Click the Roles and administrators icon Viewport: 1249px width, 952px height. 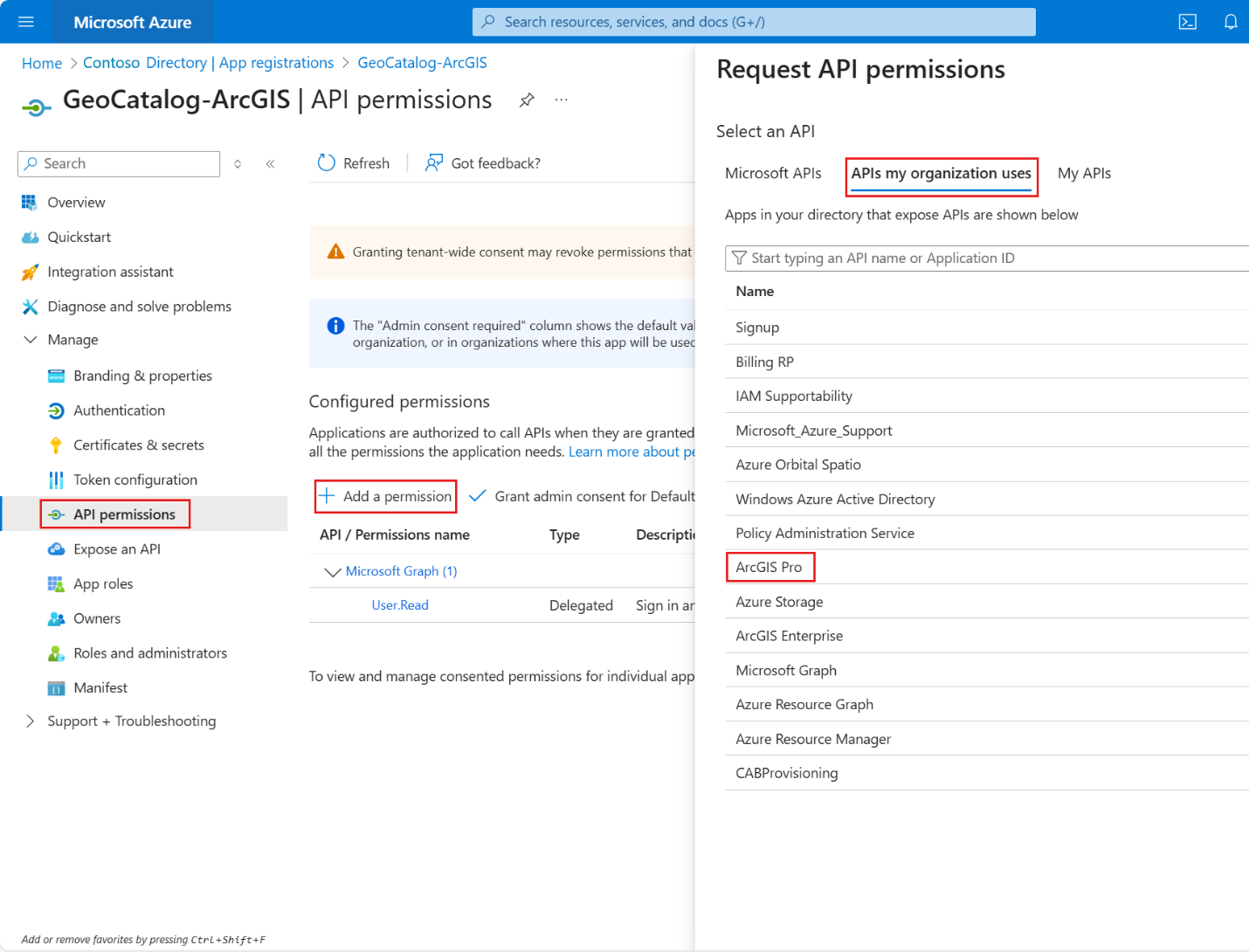tap(56, 653)
